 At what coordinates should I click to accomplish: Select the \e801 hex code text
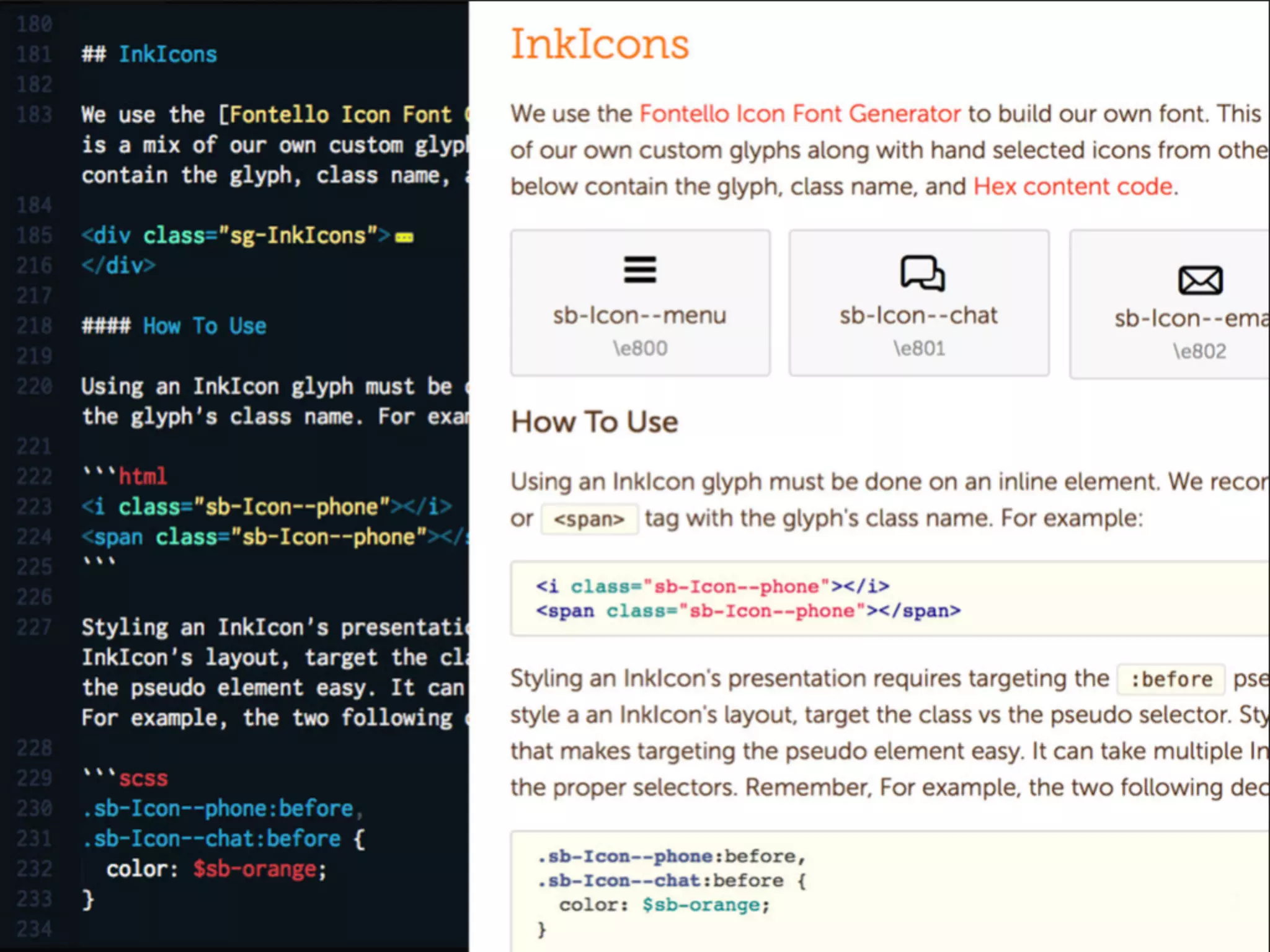pyautogui.click(x=919, y=348)
